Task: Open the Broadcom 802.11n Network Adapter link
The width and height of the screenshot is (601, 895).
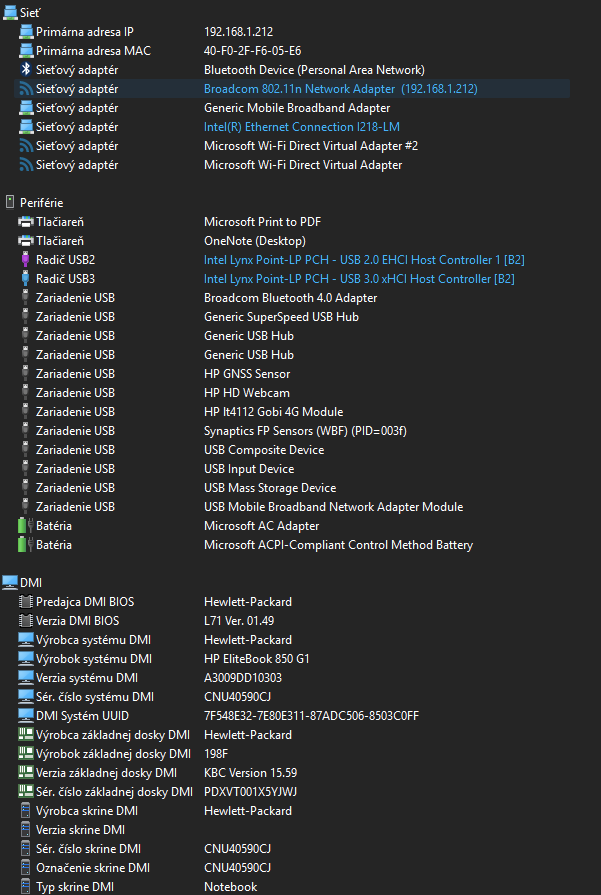Action: [x=341, y=88]
